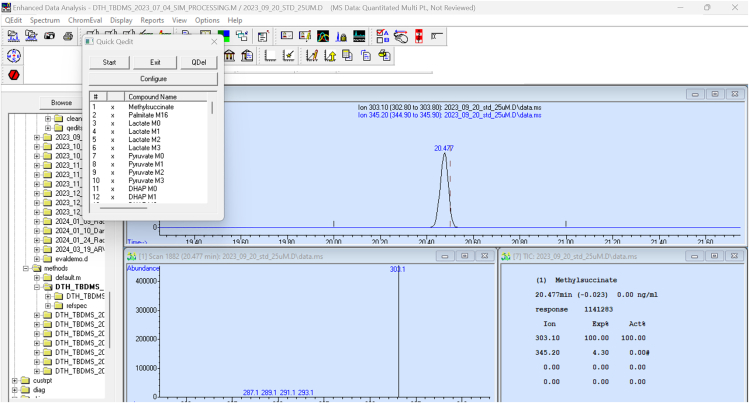Click the chart with yellow up arrow icon
This screenshot has width=749, height=403.
tap(330, 55)
